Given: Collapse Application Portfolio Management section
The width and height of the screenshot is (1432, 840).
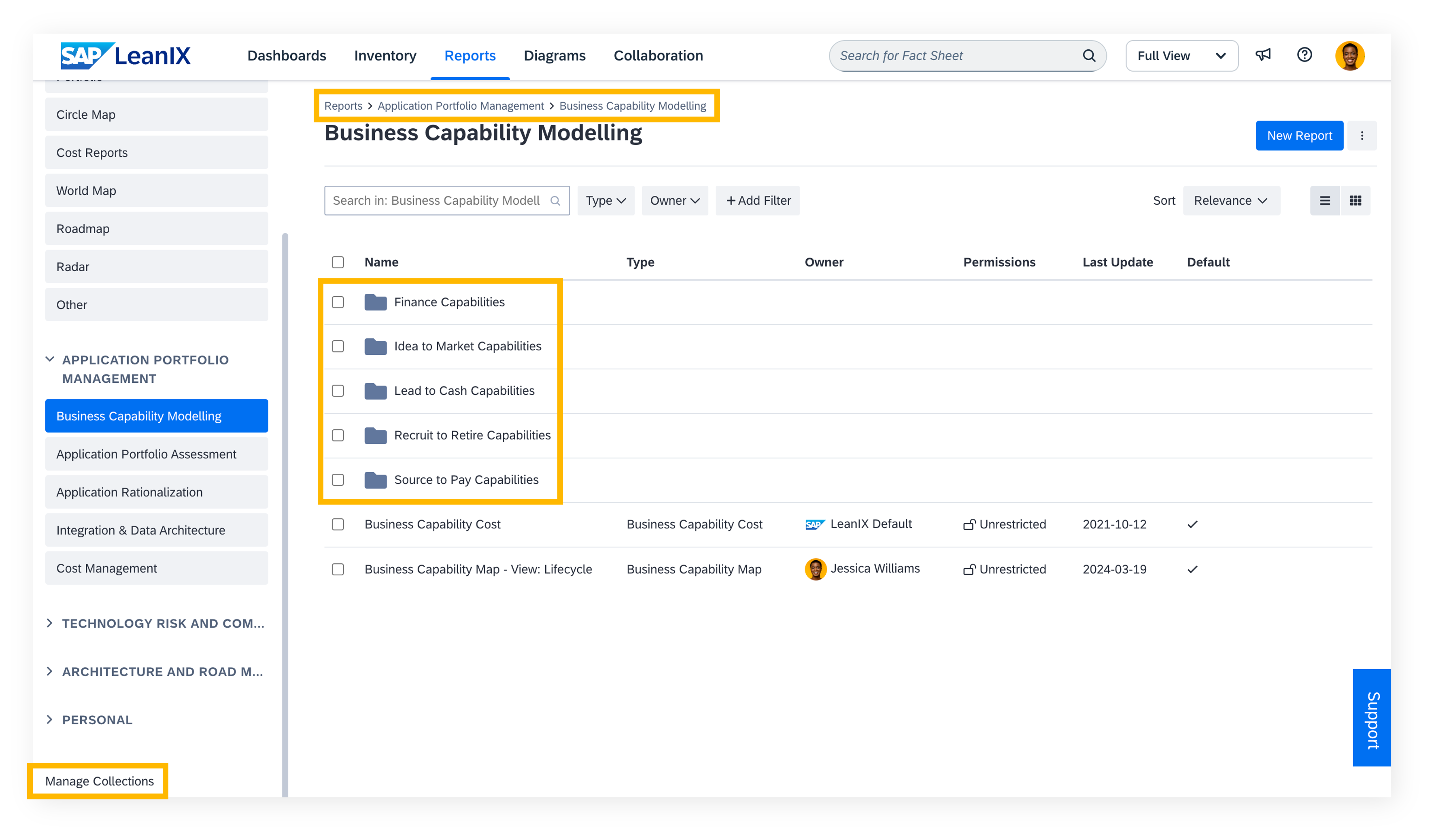Looking at the screenshot, I should pyautogui.click(x=49, y=360).
